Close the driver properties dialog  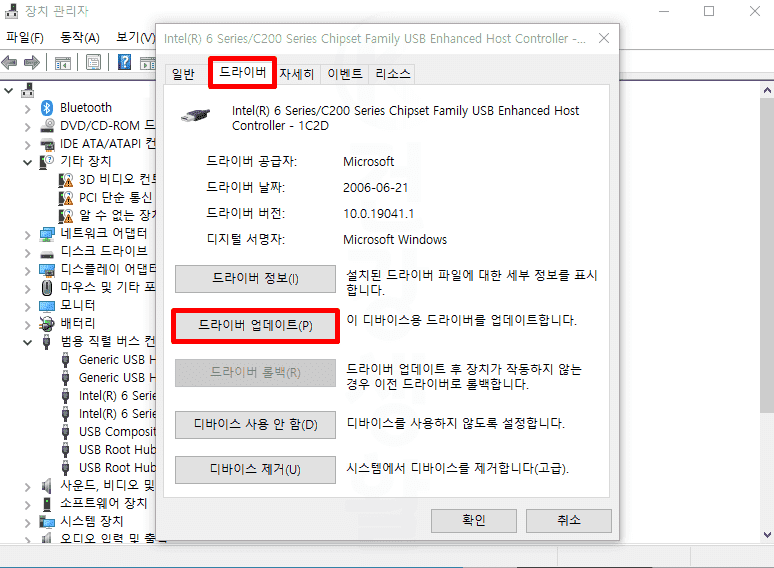pos(604,38)
